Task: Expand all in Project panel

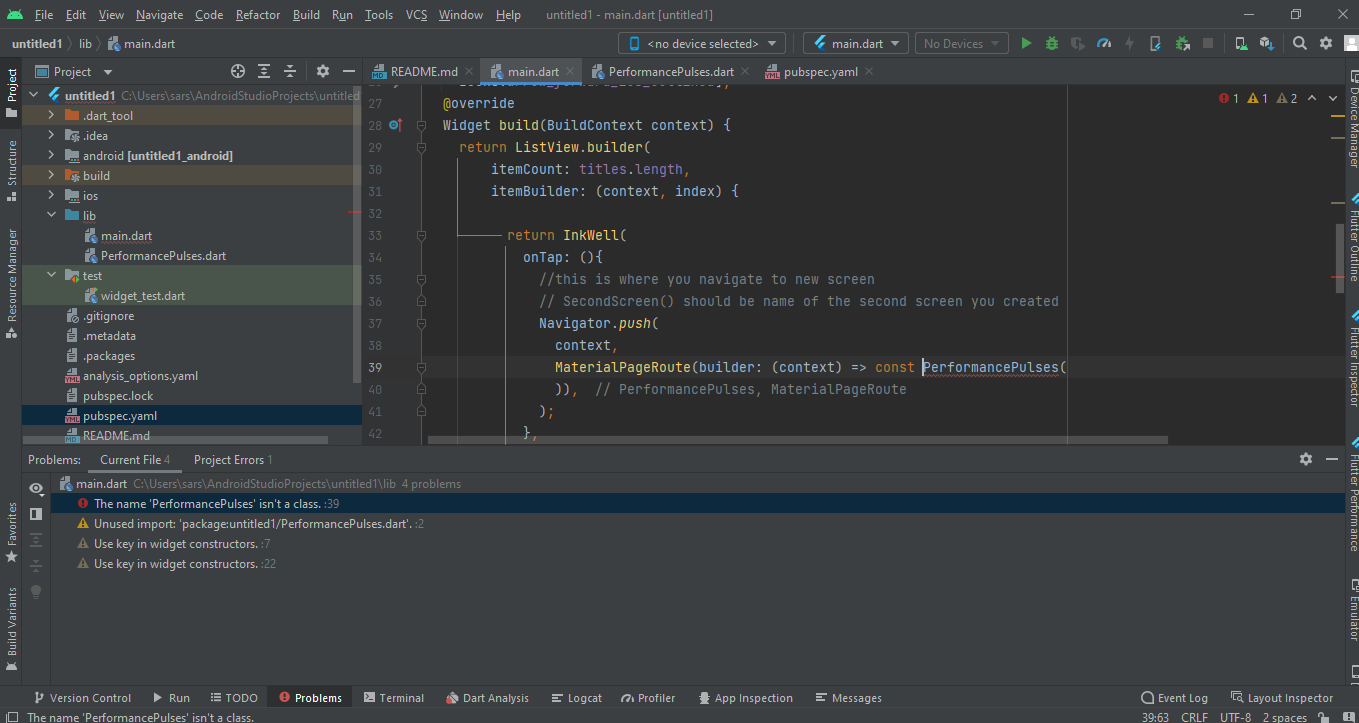Action: coord(264,71)
